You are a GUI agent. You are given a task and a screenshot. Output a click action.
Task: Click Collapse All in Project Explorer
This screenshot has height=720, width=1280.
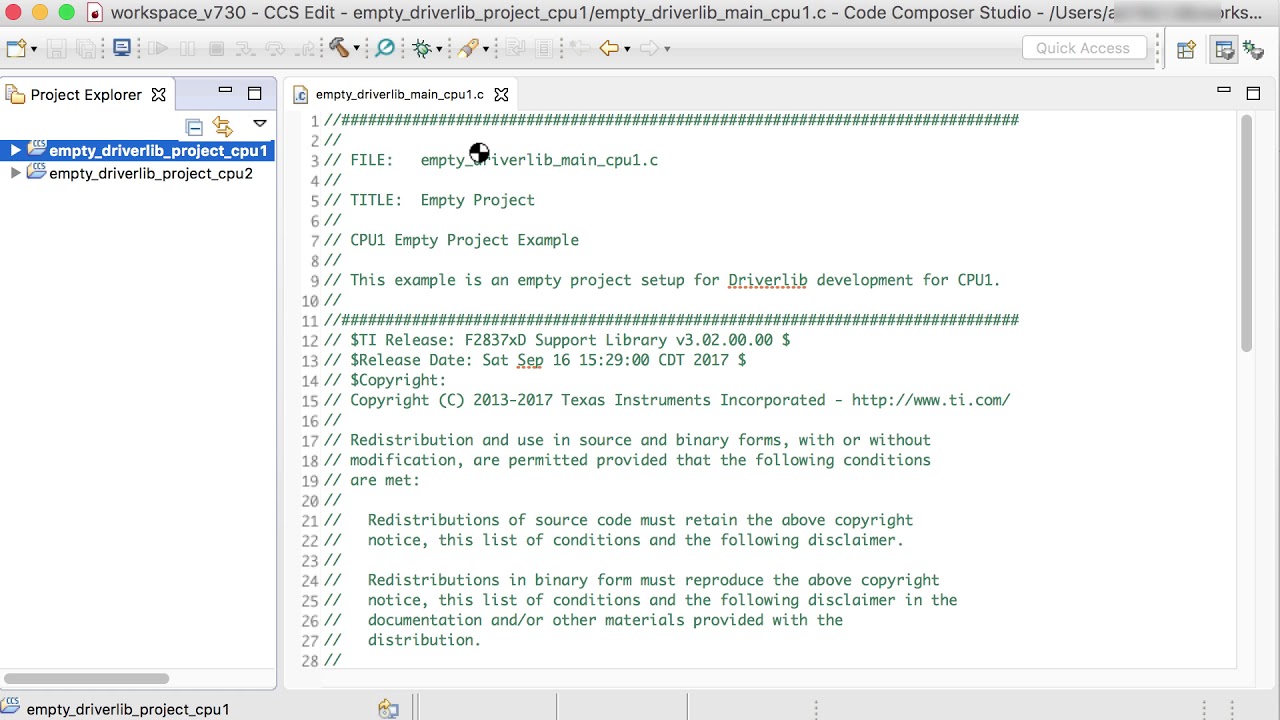tap(194, 126)
